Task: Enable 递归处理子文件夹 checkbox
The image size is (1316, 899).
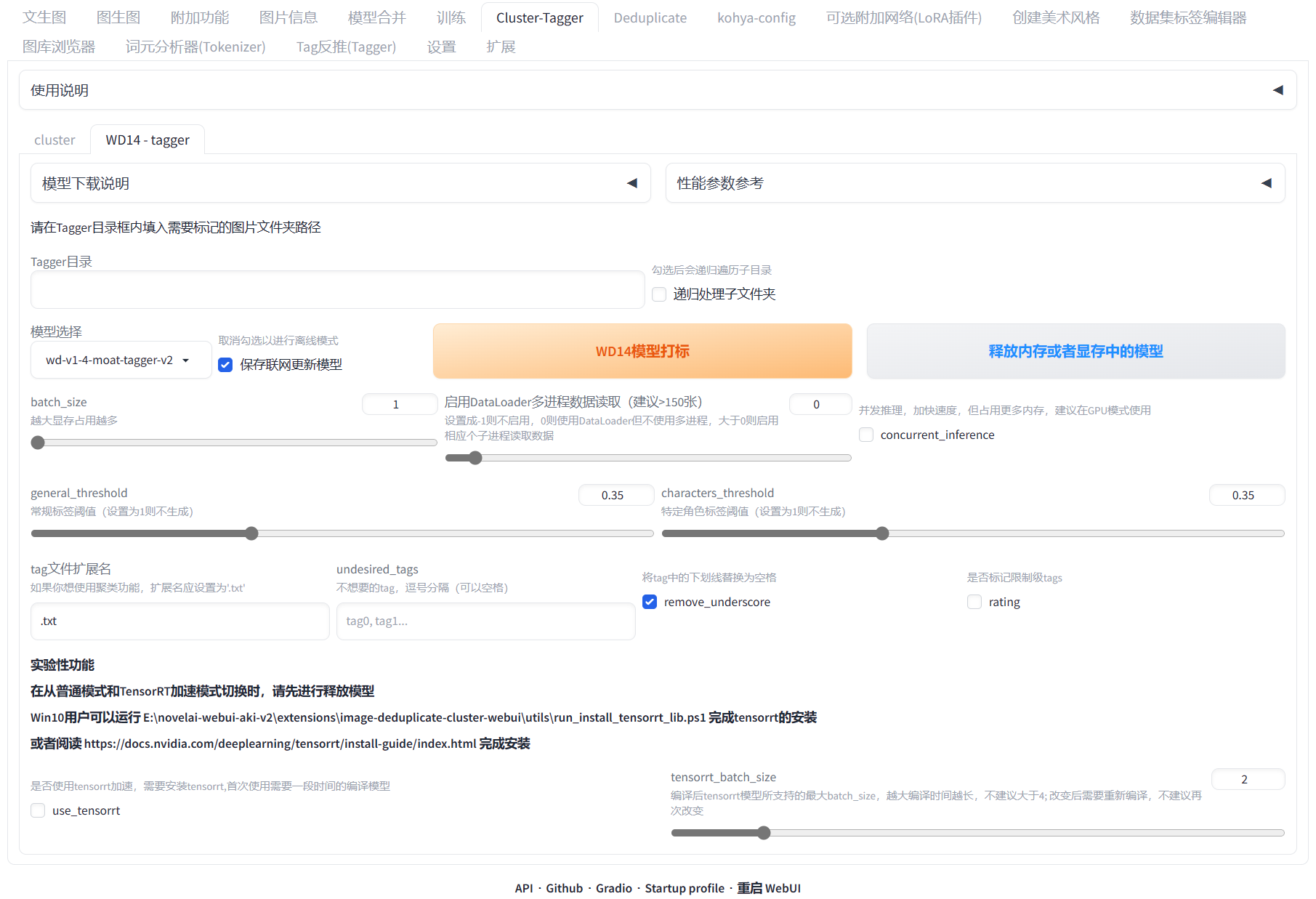Action: tap(659, 294)
